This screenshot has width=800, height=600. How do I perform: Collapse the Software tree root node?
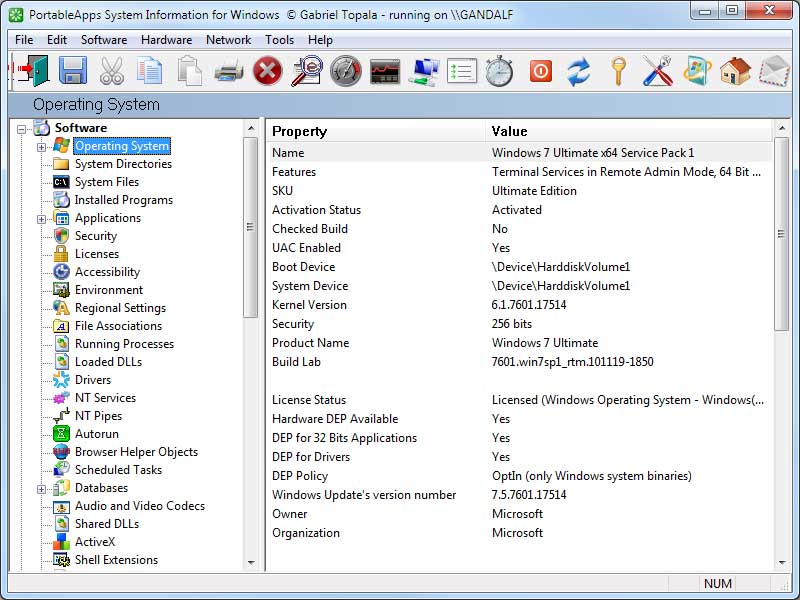click(x=22, y=128)
